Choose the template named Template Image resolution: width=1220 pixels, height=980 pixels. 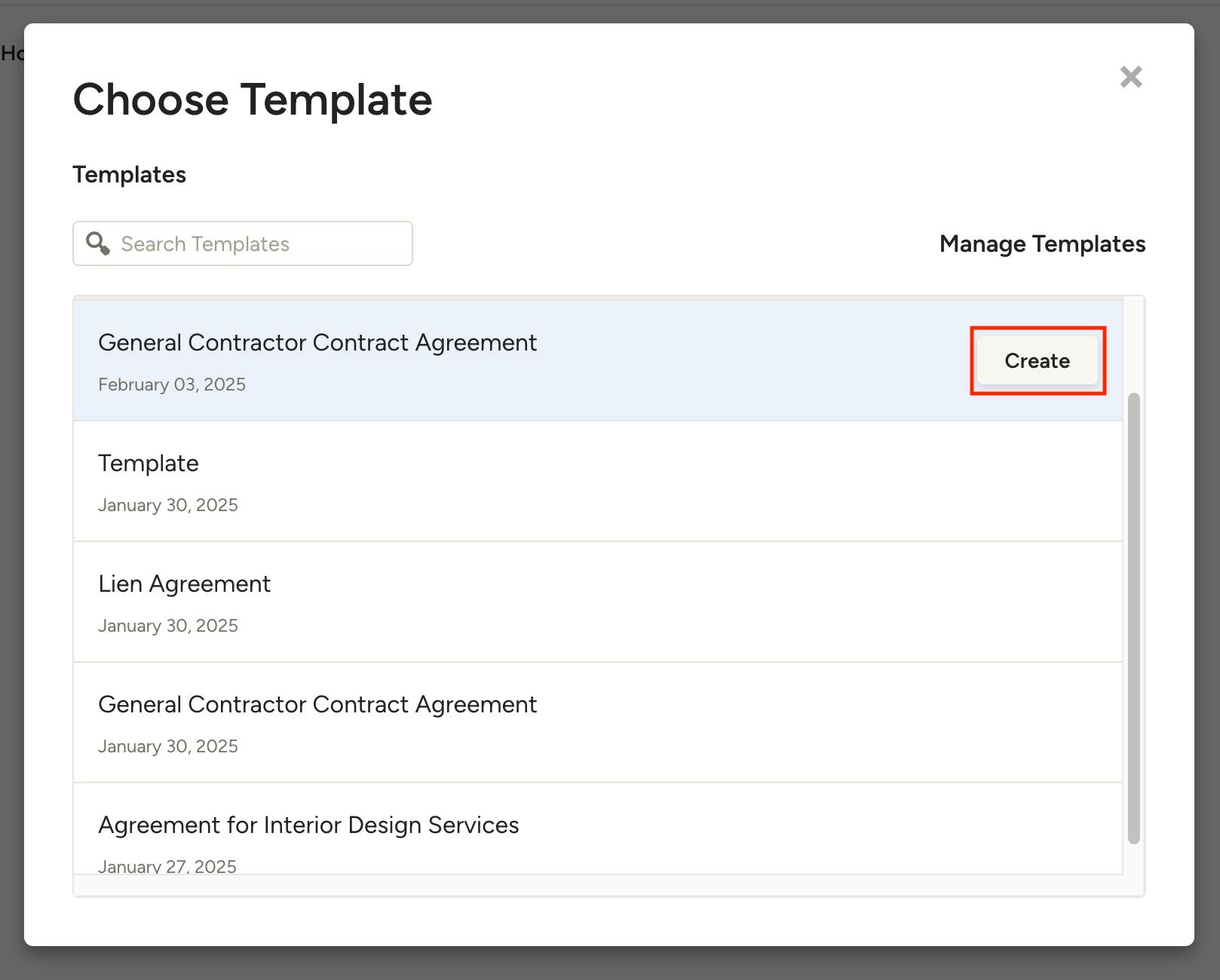[x=149, y=464]
